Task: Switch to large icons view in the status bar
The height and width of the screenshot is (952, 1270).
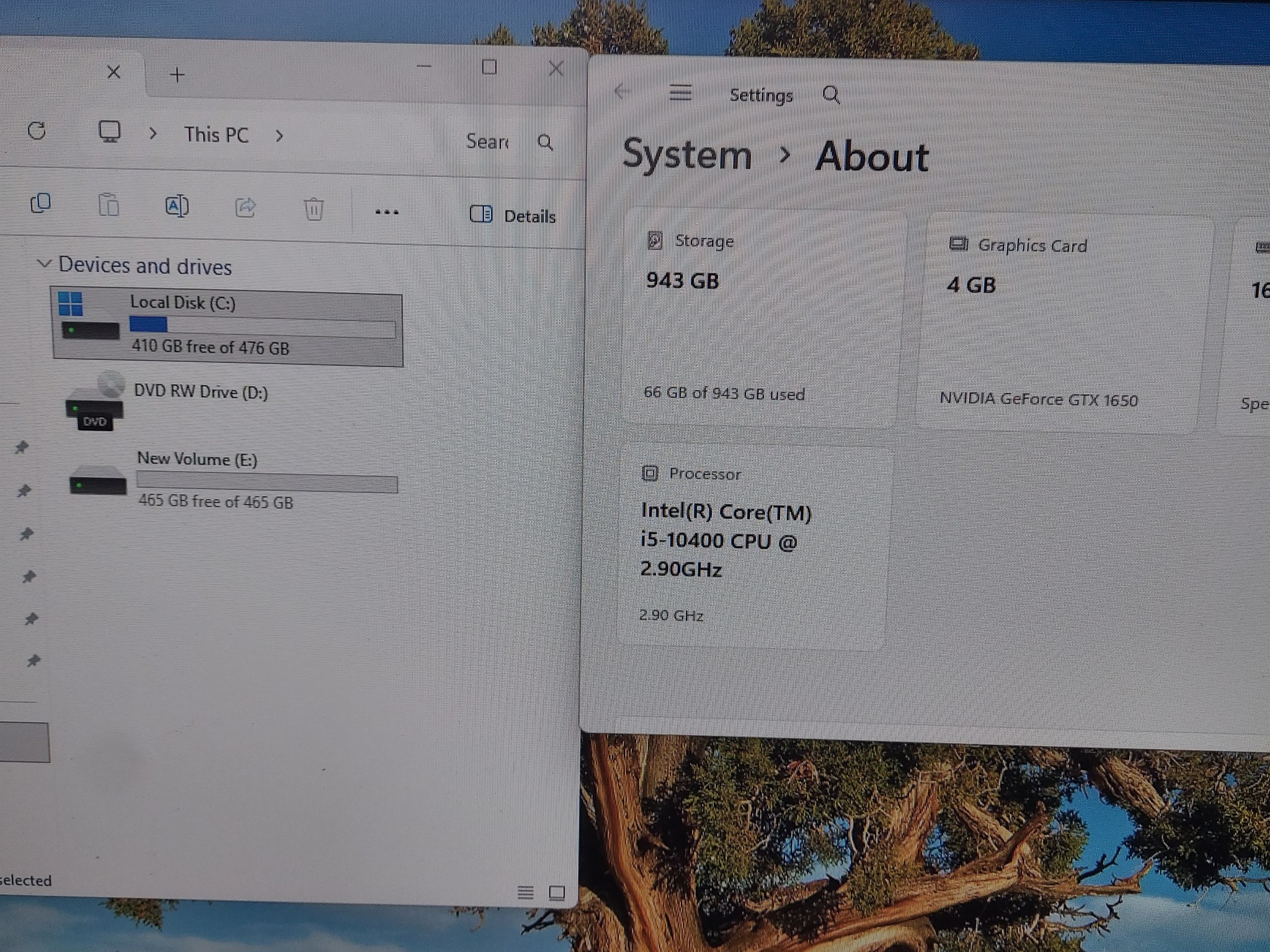Action: pos(557,892)
